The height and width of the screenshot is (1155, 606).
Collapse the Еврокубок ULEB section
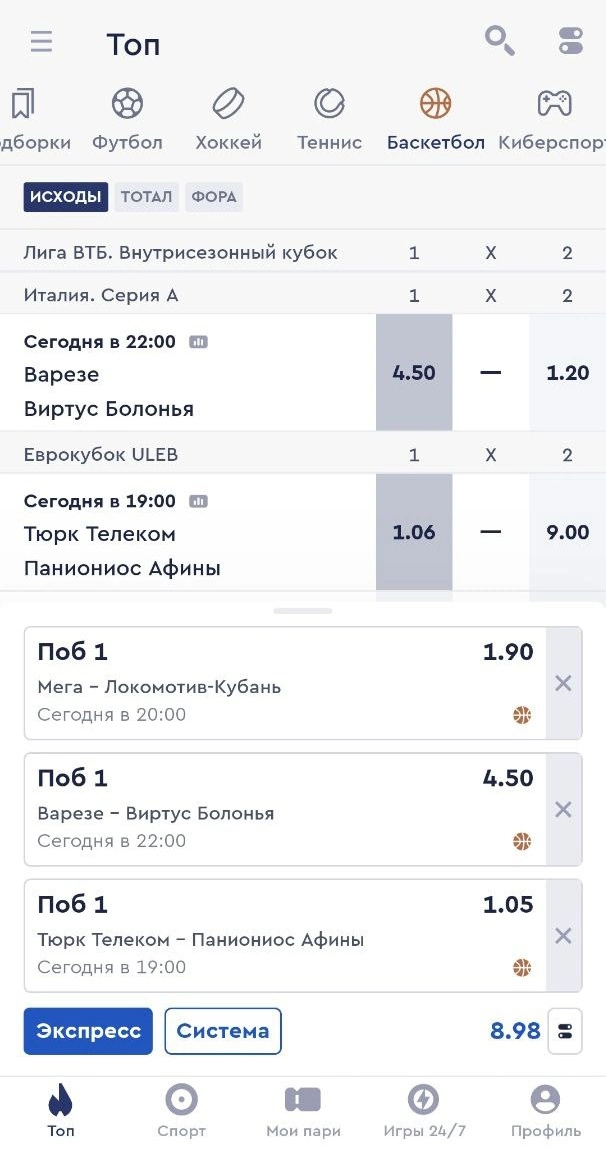(101, 455)
